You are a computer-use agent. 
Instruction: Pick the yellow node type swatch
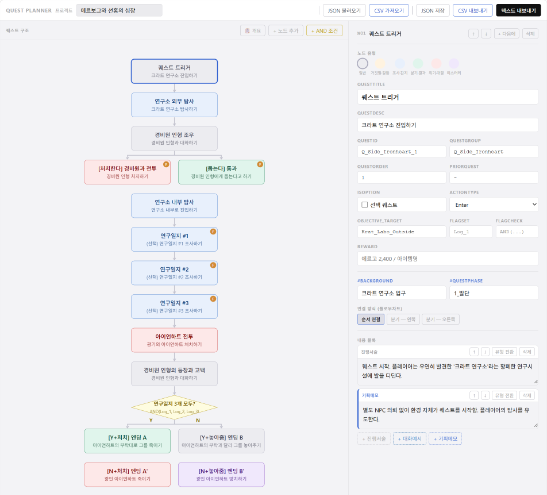coord(381,63)
